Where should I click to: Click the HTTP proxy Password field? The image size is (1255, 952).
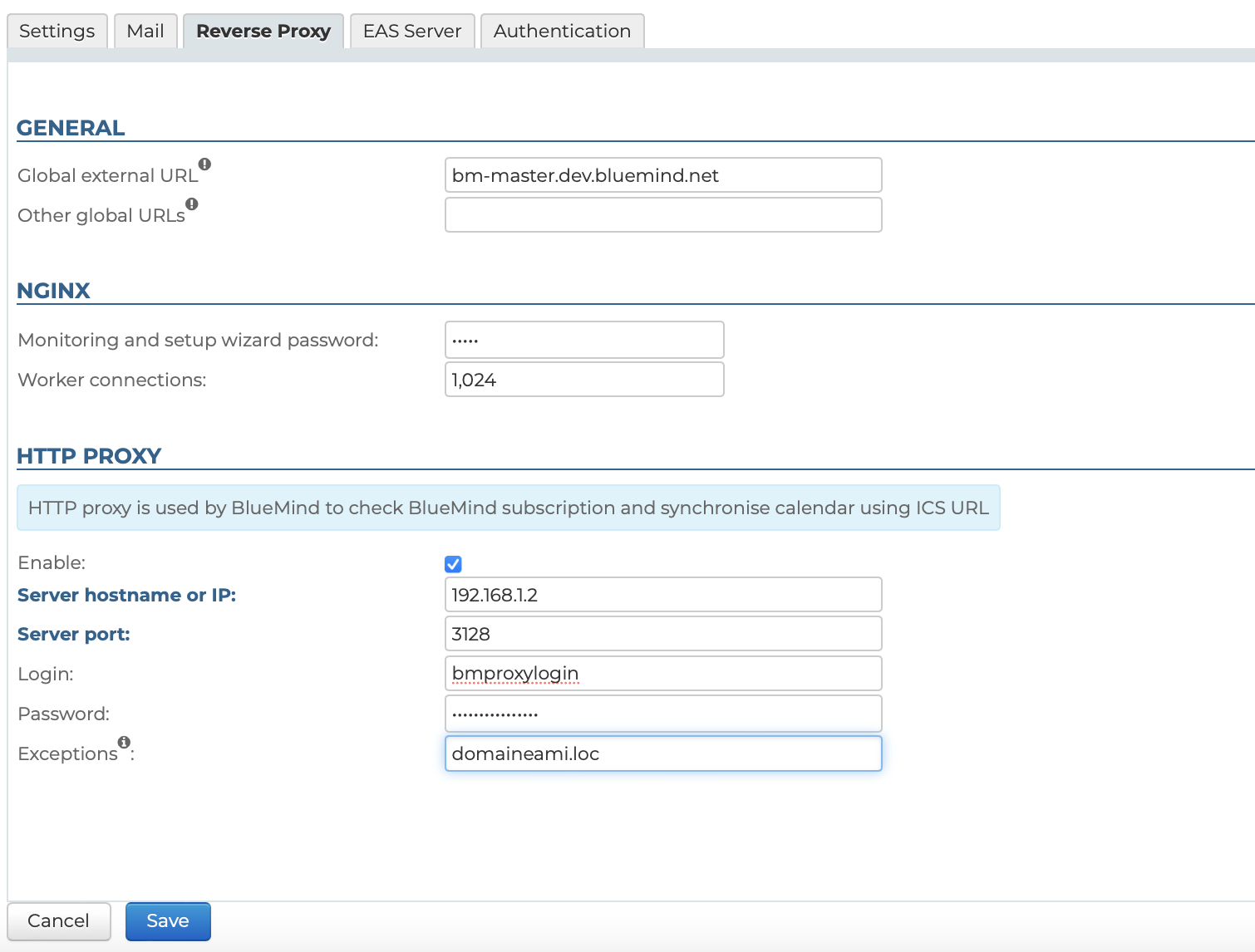click(662, 714)
